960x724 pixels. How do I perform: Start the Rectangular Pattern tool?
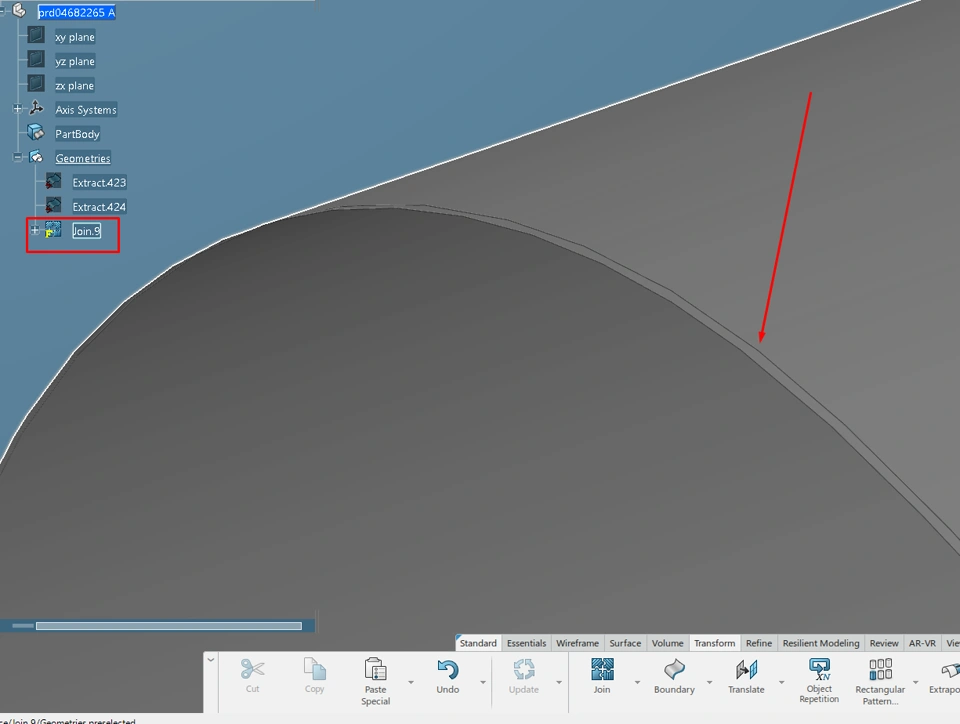click(880, 682)
